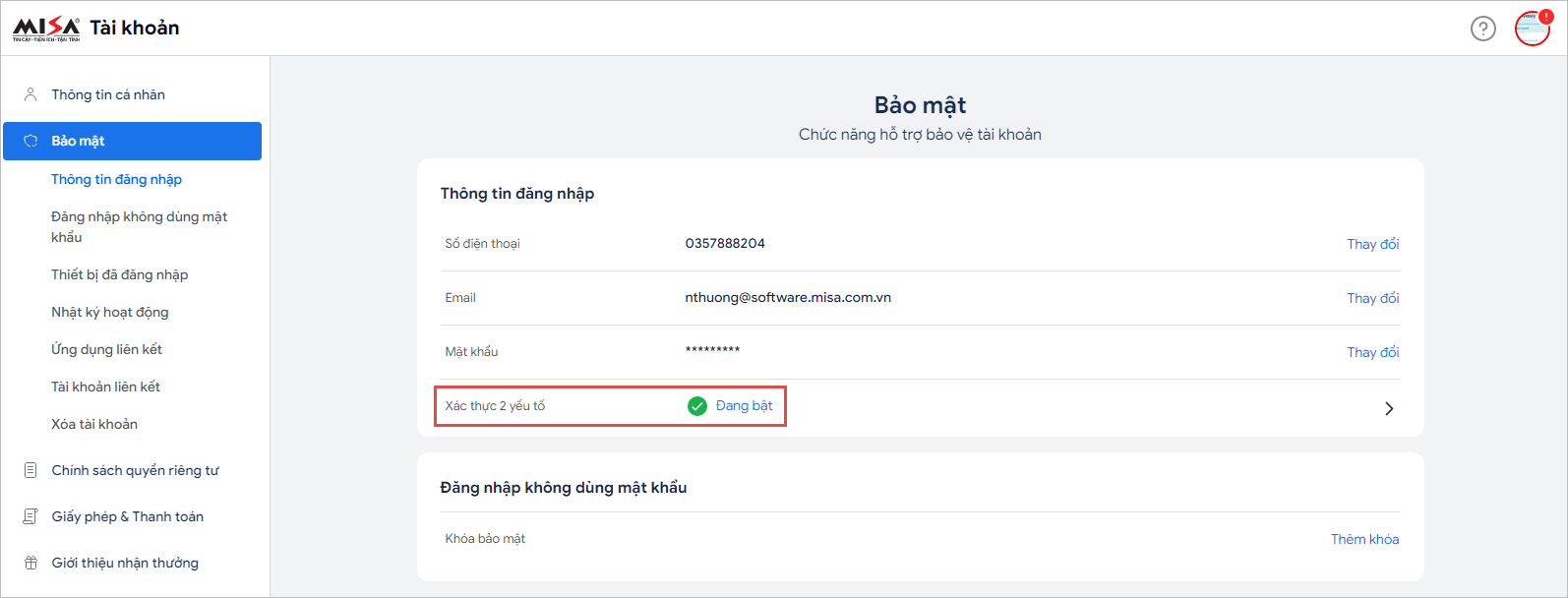Click the person icon beside Thông tin cá nhân
Image resolution: width=1568 pixels, height=598 pixels.
click(x=30, y=94)
